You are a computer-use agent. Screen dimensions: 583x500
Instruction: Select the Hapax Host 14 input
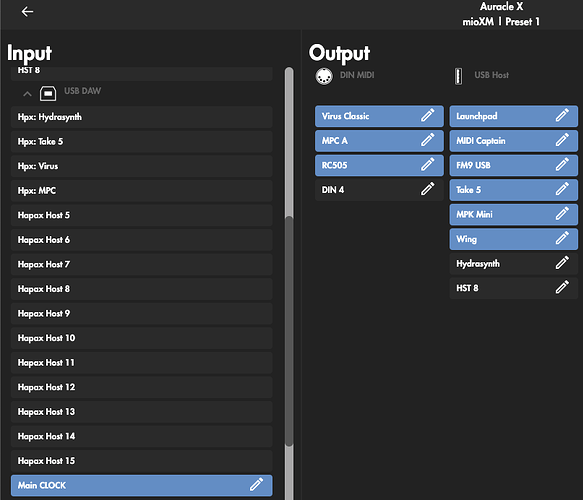[x=142, y=436]
